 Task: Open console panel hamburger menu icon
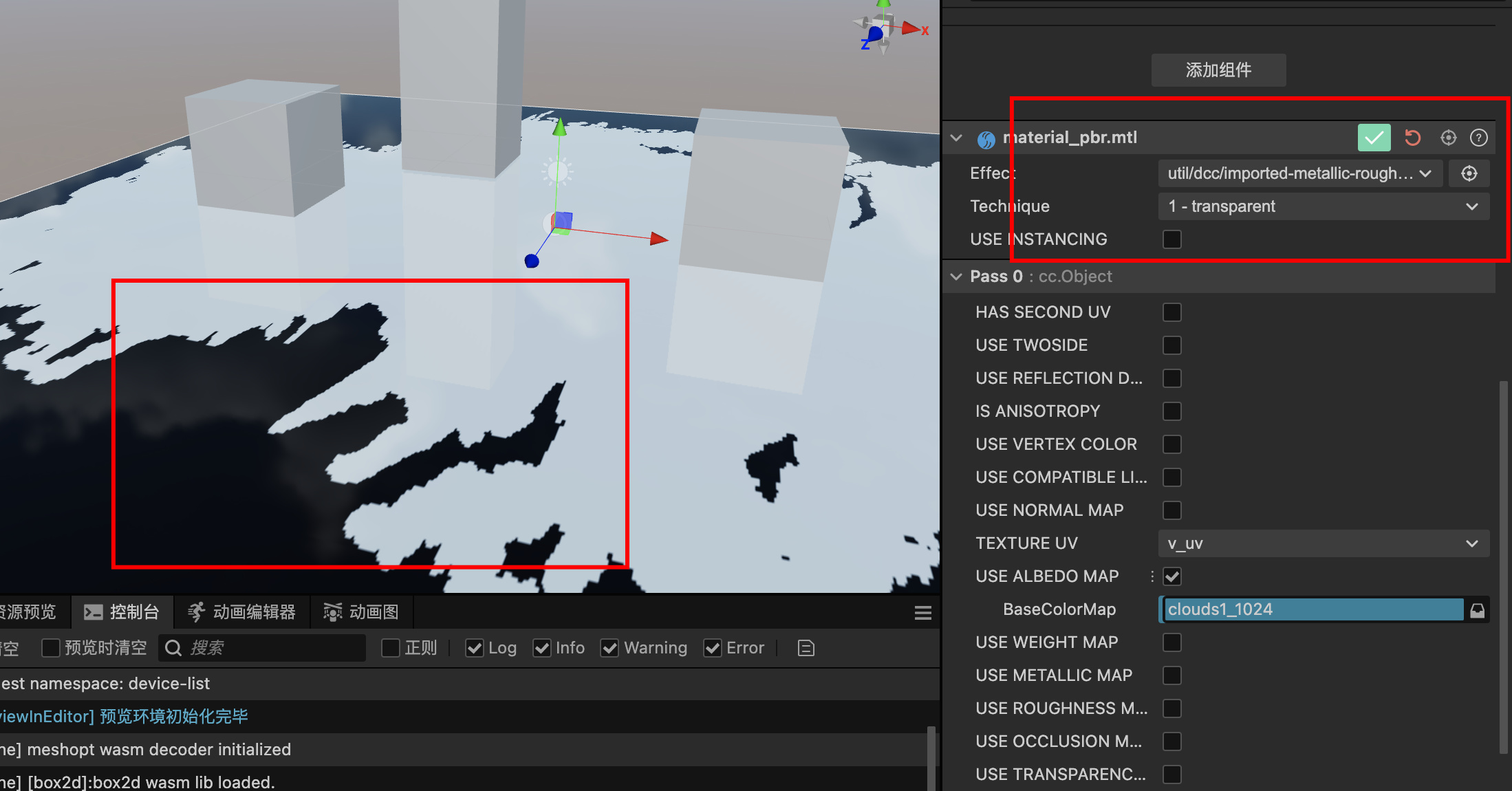pyautogui.click(x=922, y=613)
